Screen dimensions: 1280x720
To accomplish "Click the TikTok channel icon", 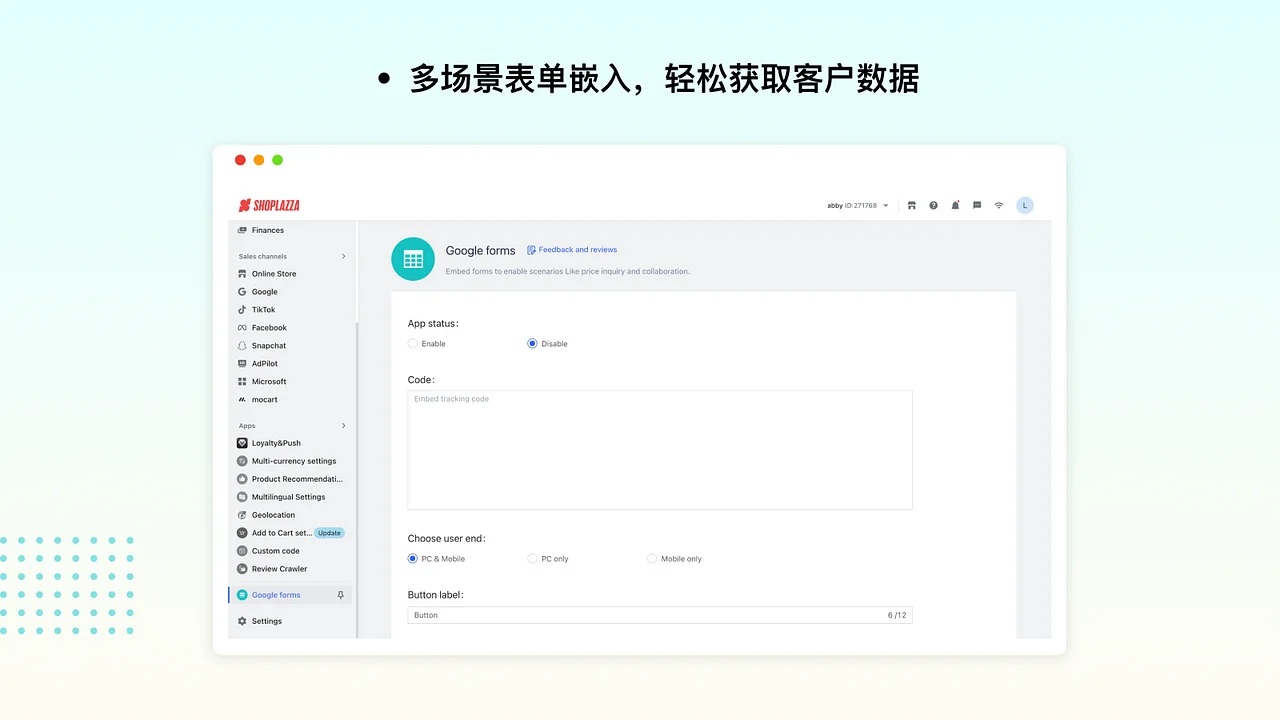I will point(242,310).
